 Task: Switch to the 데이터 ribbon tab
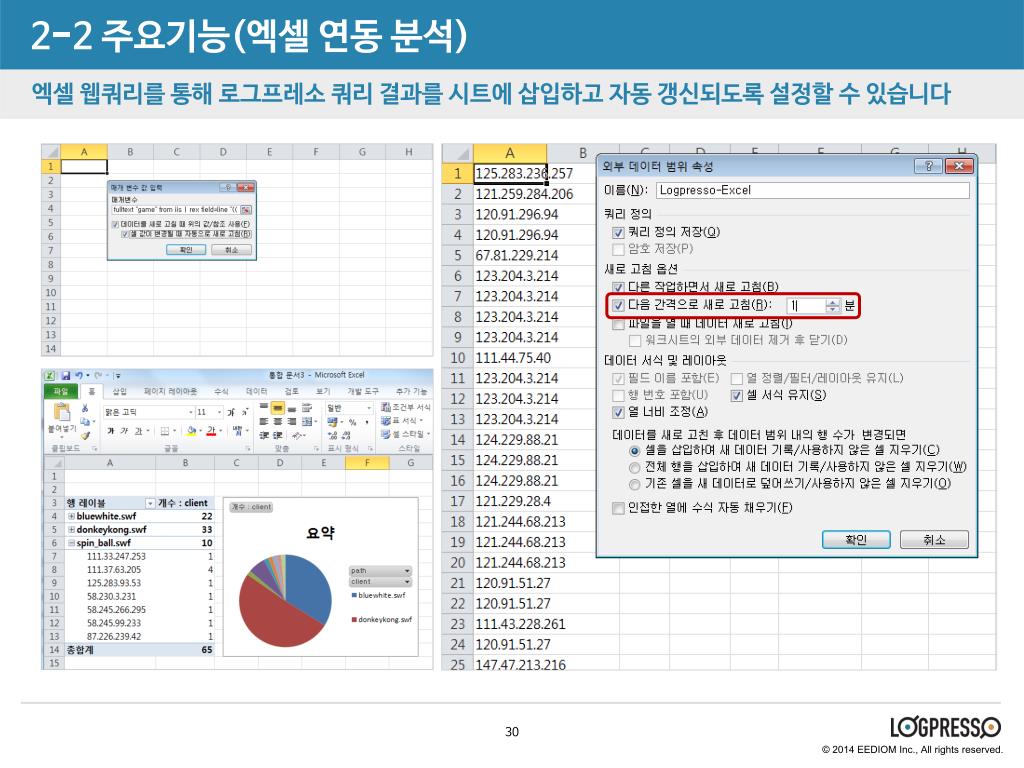257,392
